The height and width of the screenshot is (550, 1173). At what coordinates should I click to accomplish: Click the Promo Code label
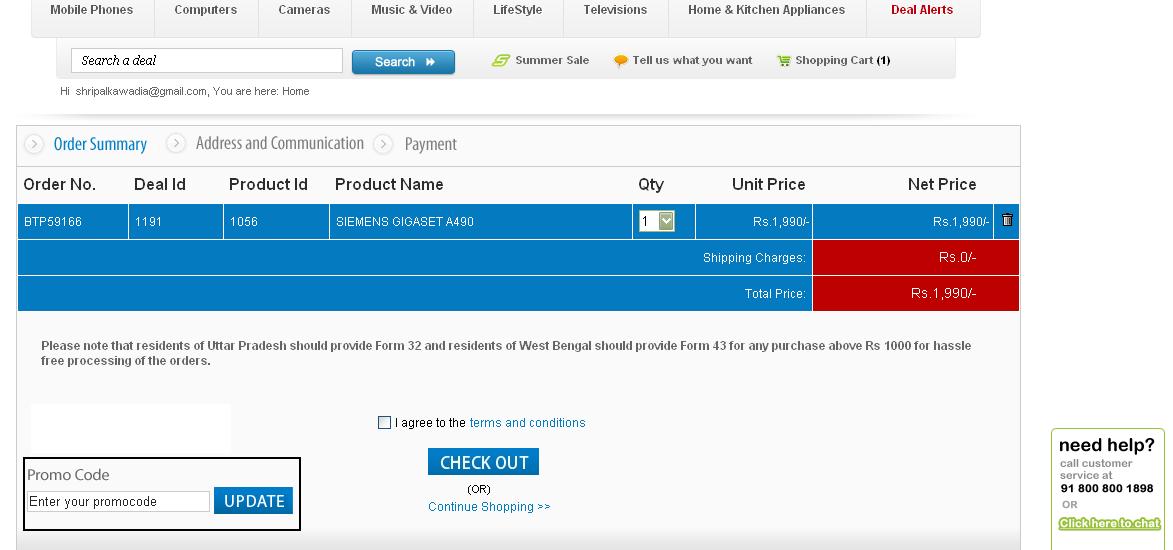pos(68,474)
